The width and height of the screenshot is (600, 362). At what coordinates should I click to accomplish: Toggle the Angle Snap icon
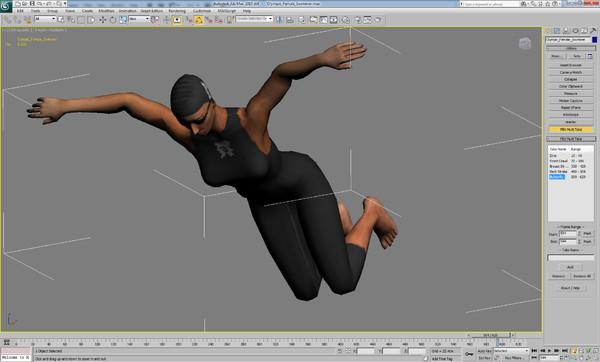[x=198, y=20]
